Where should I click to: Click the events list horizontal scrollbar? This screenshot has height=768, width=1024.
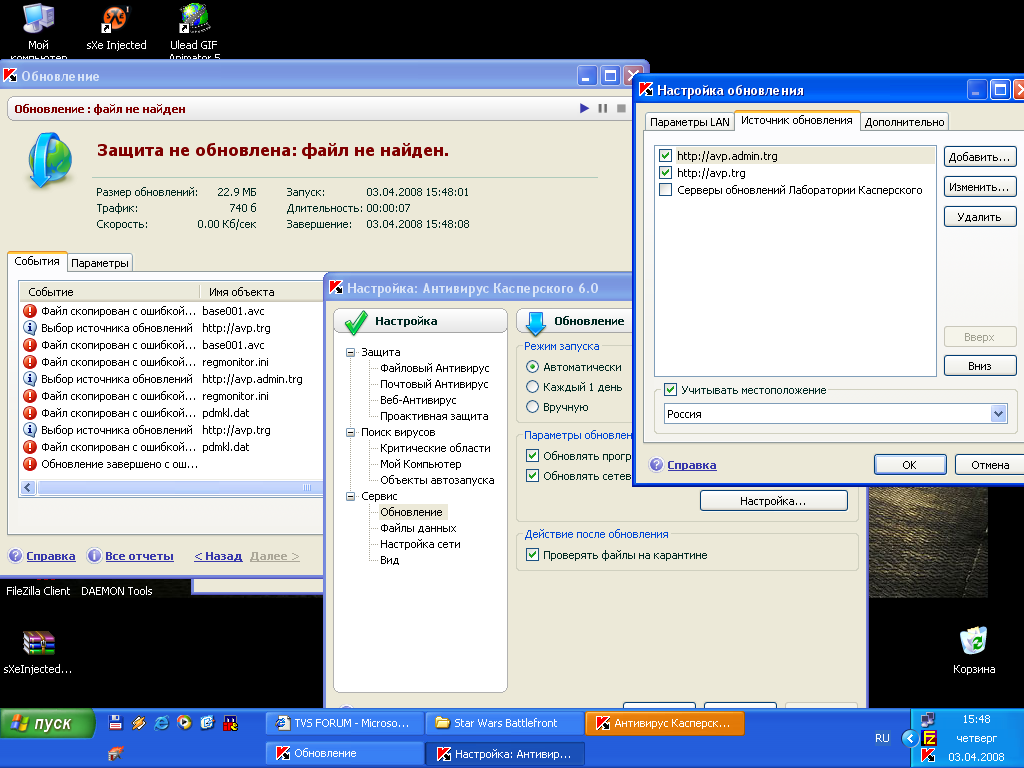coord(170,487)
